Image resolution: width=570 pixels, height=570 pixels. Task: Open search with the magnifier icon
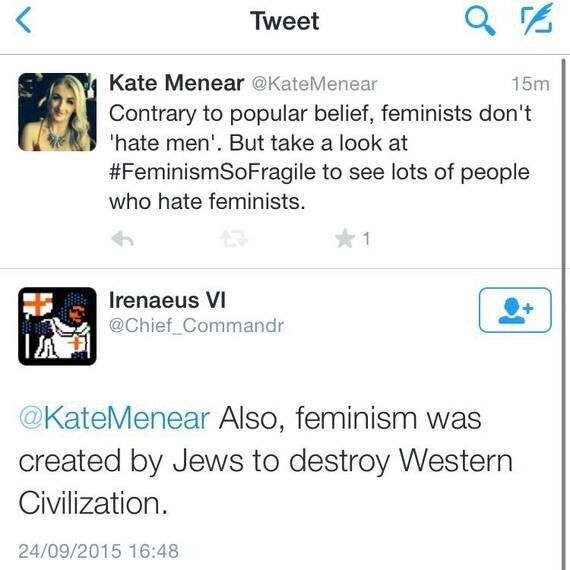point(480,21)
